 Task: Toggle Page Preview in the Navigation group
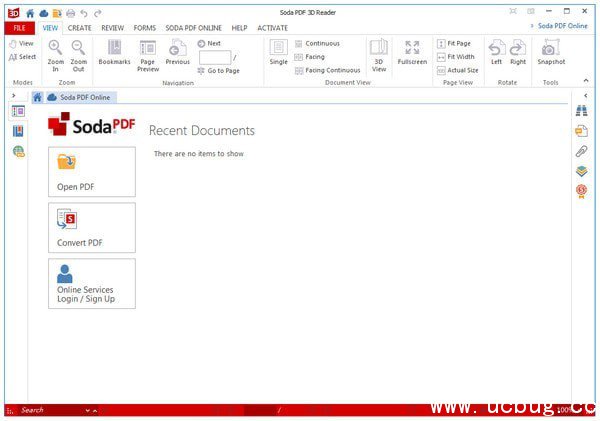[148, 56]
